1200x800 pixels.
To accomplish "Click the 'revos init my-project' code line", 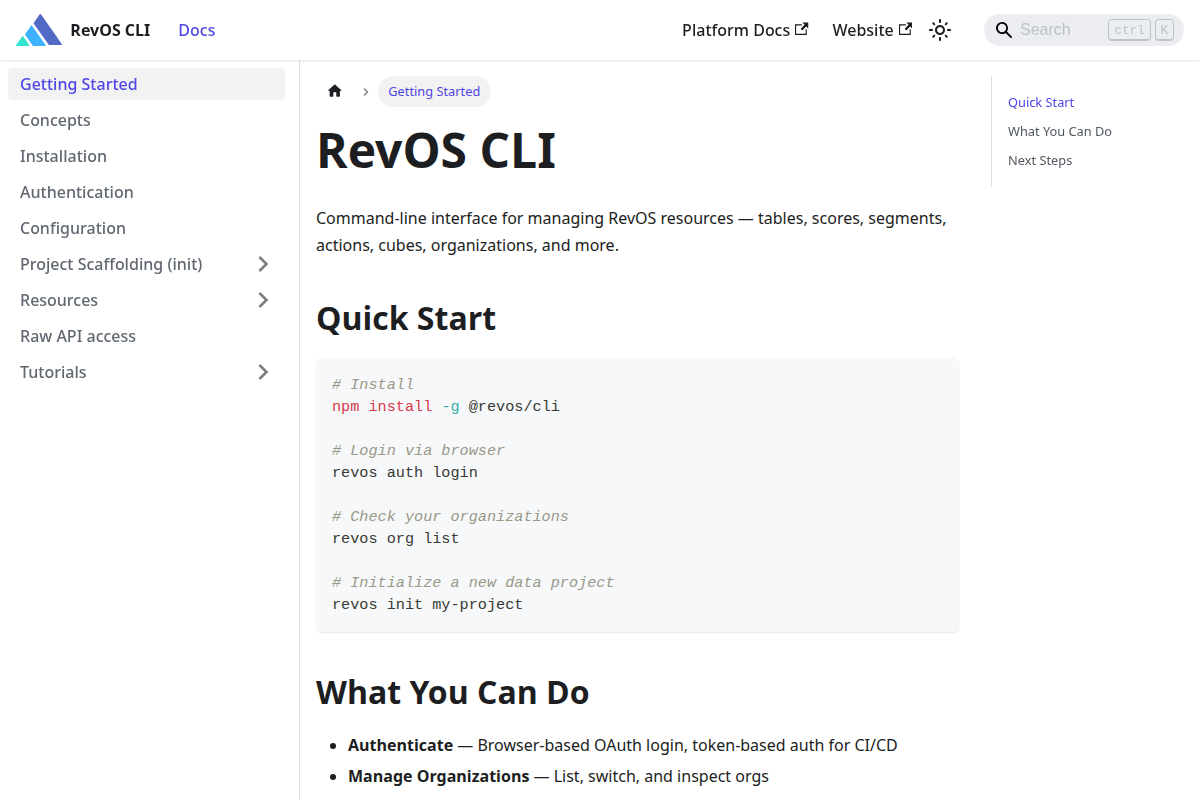I will tap(428, 604).
